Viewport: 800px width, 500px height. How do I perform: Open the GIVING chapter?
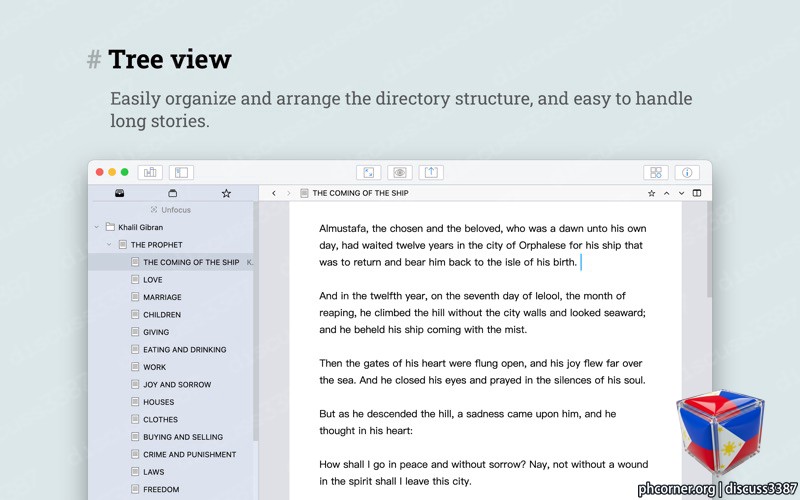click(156, 332)
